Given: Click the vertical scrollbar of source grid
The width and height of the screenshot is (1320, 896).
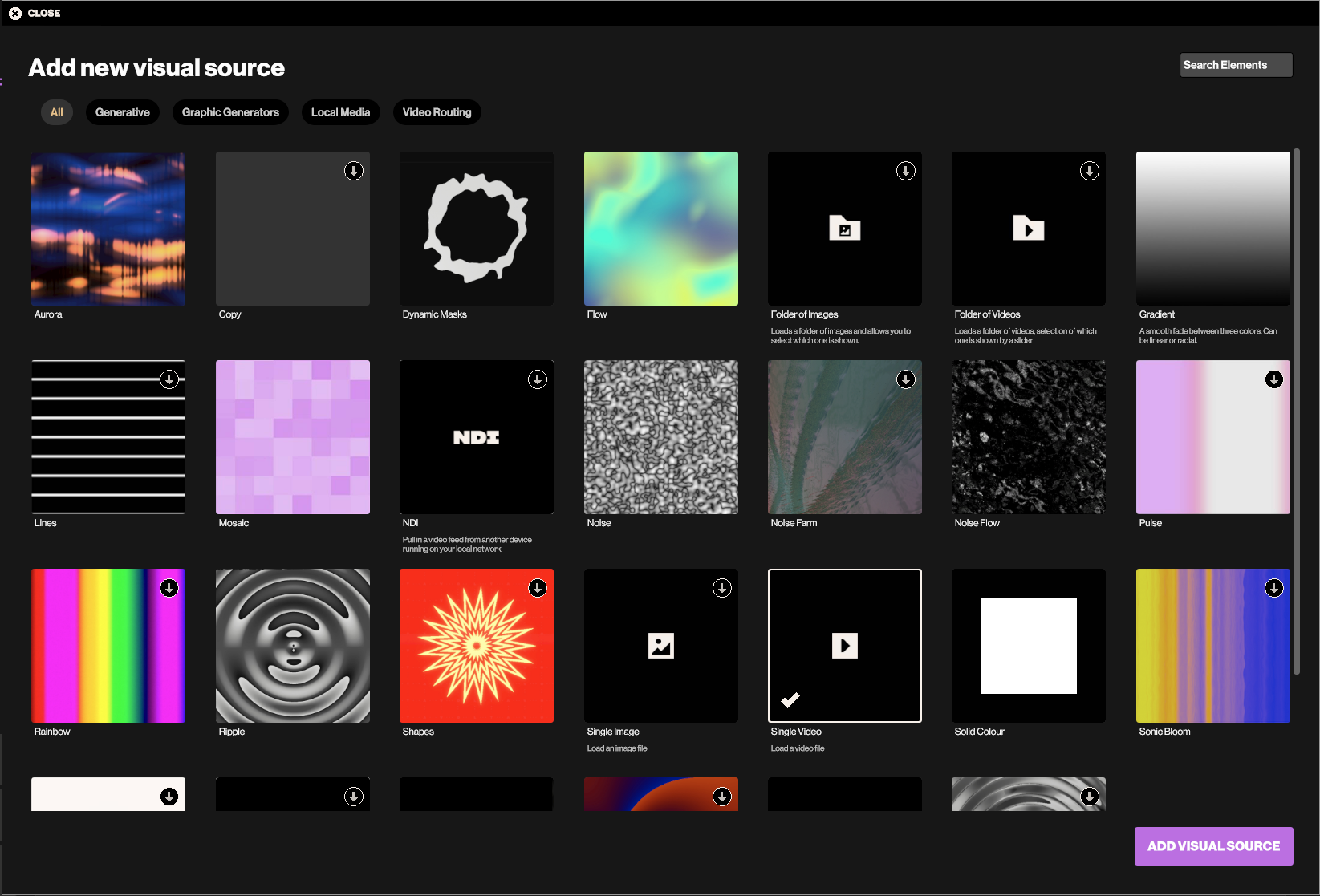Looking at the screenshot, I should (1297, 412).
